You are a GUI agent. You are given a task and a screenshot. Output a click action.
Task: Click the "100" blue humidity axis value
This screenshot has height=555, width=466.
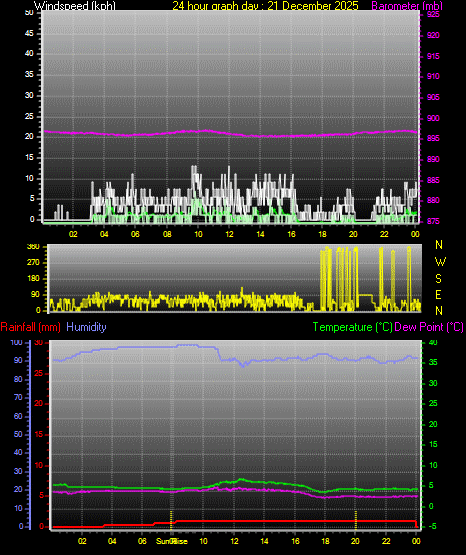(x=17, y=343)
